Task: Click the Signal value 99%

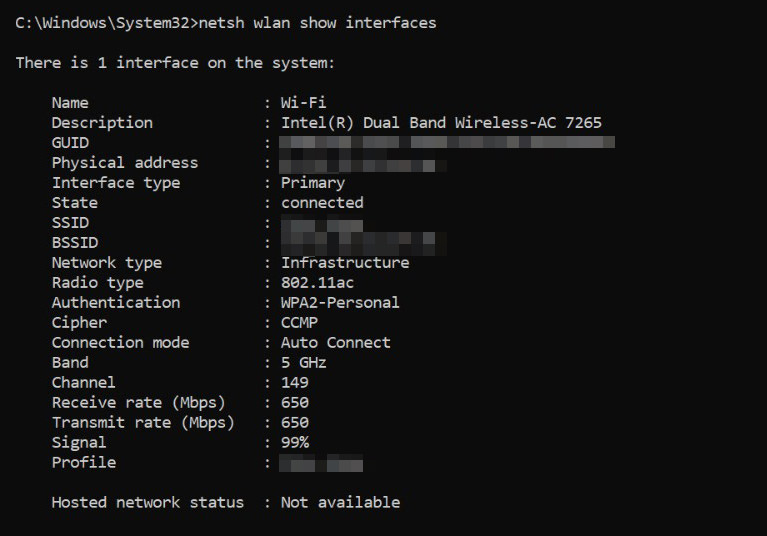Action: click(294, 443)
